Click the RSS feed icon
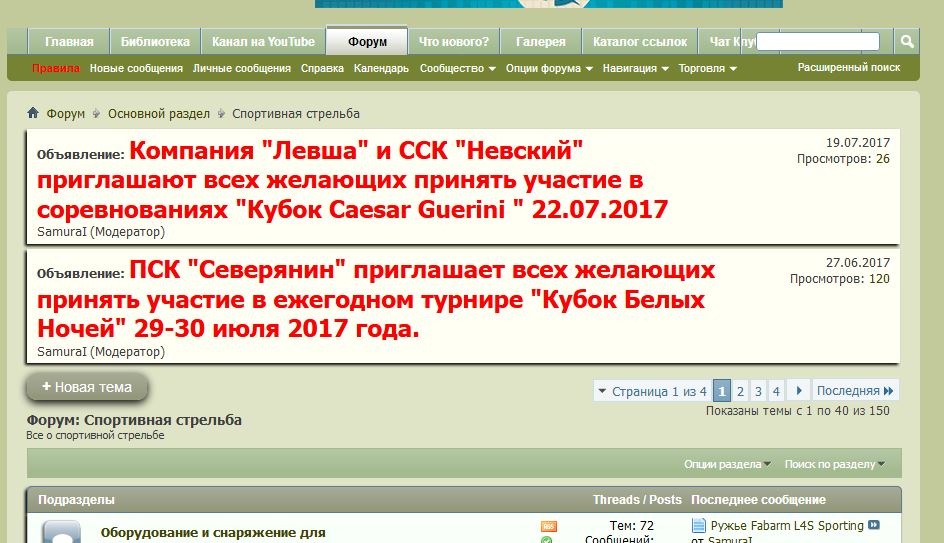 point(547,526)
